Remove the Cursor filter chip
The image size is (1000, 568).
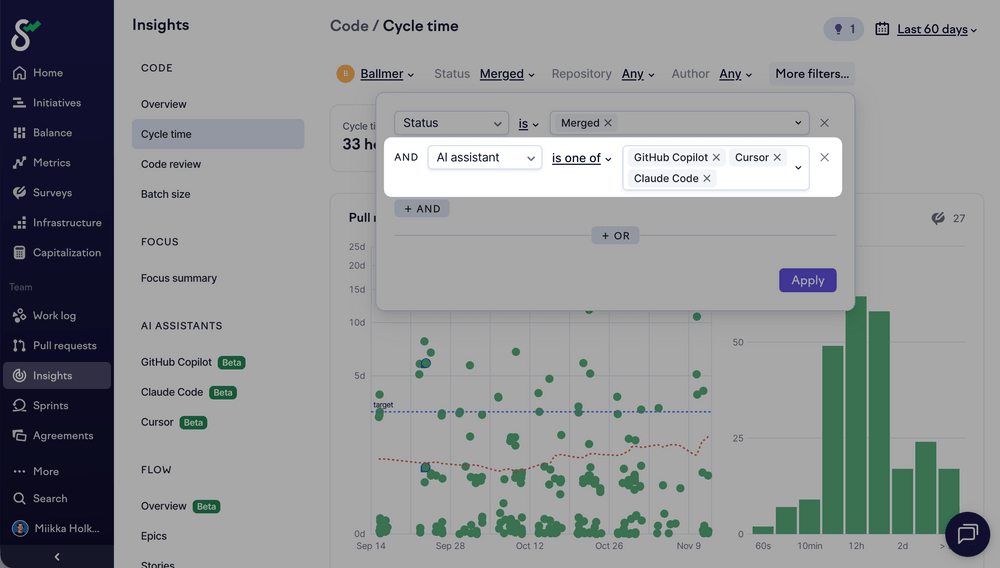point(777,157)
